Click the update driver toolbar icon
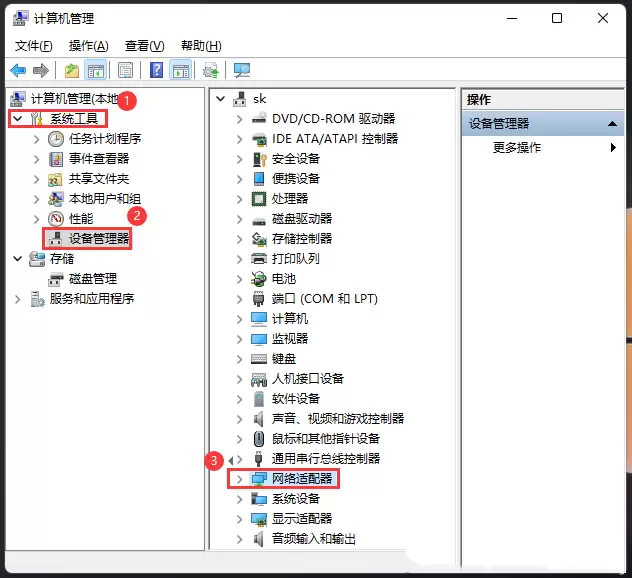Viewport: 632px width, 578px height. [x=211, y=71]
